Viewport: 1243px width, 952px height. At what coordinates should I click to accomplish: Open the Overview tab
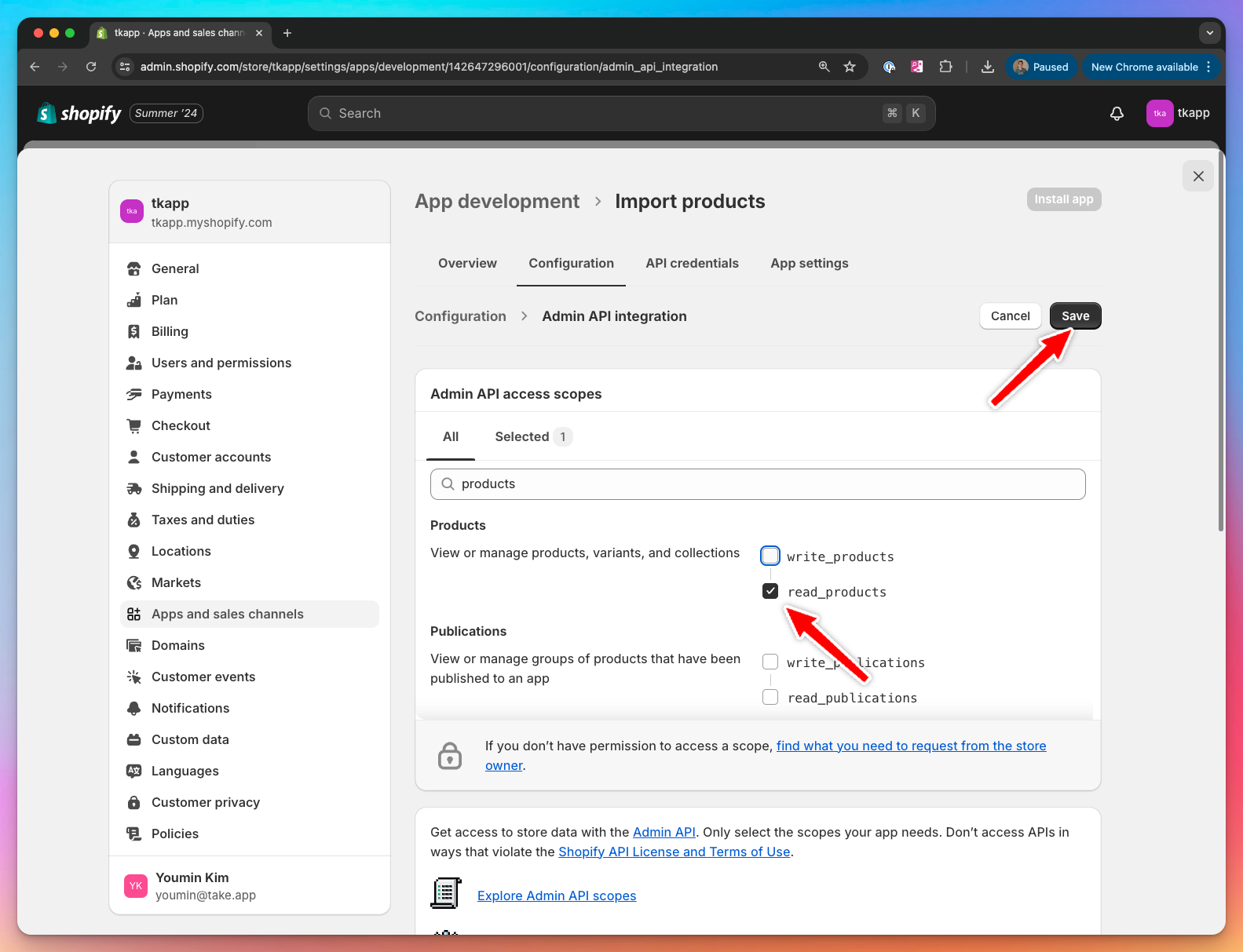[467, 264]
